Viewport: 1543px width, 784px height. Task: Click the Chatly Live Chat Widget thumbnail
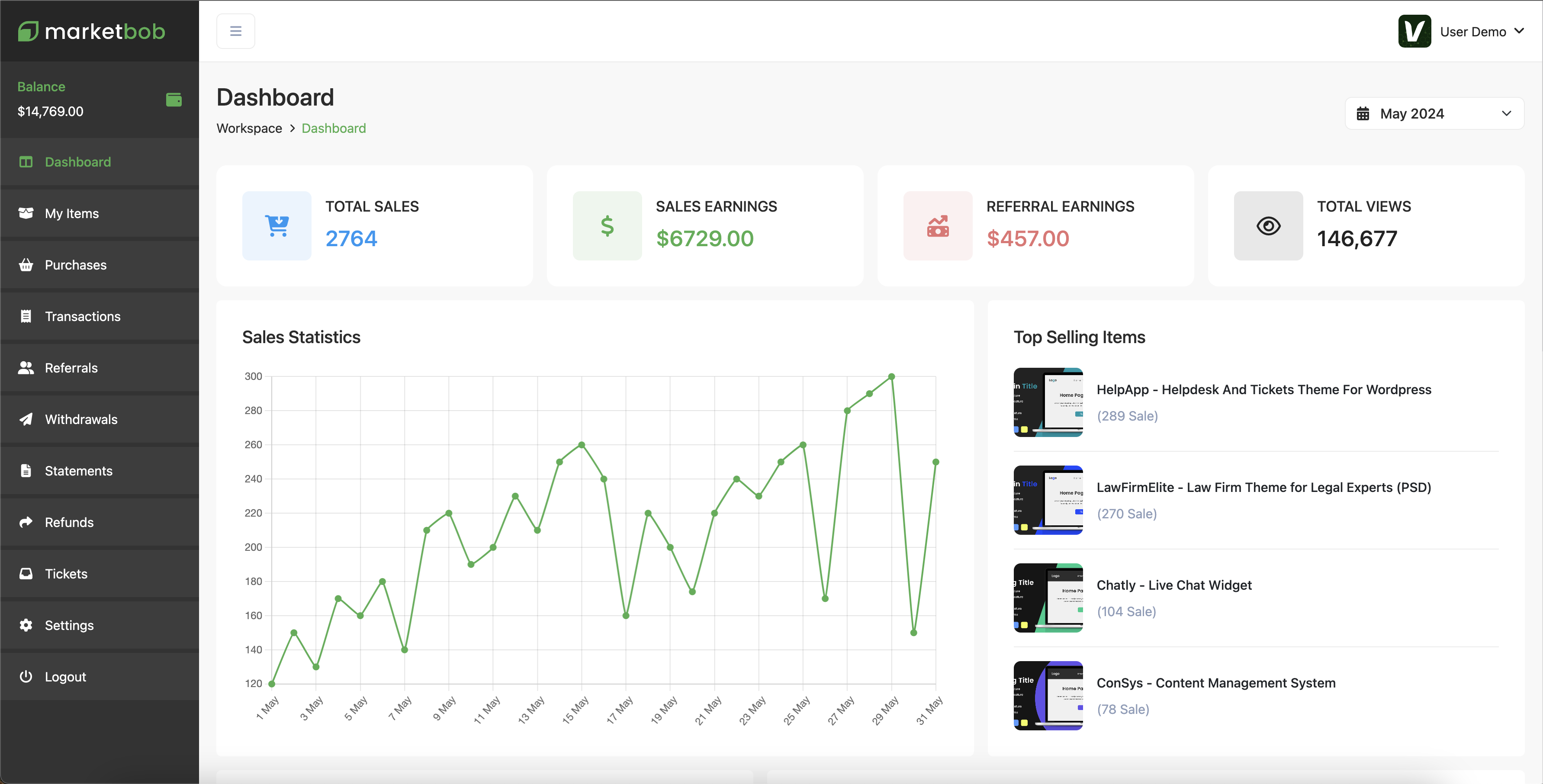click(1048, 598)
